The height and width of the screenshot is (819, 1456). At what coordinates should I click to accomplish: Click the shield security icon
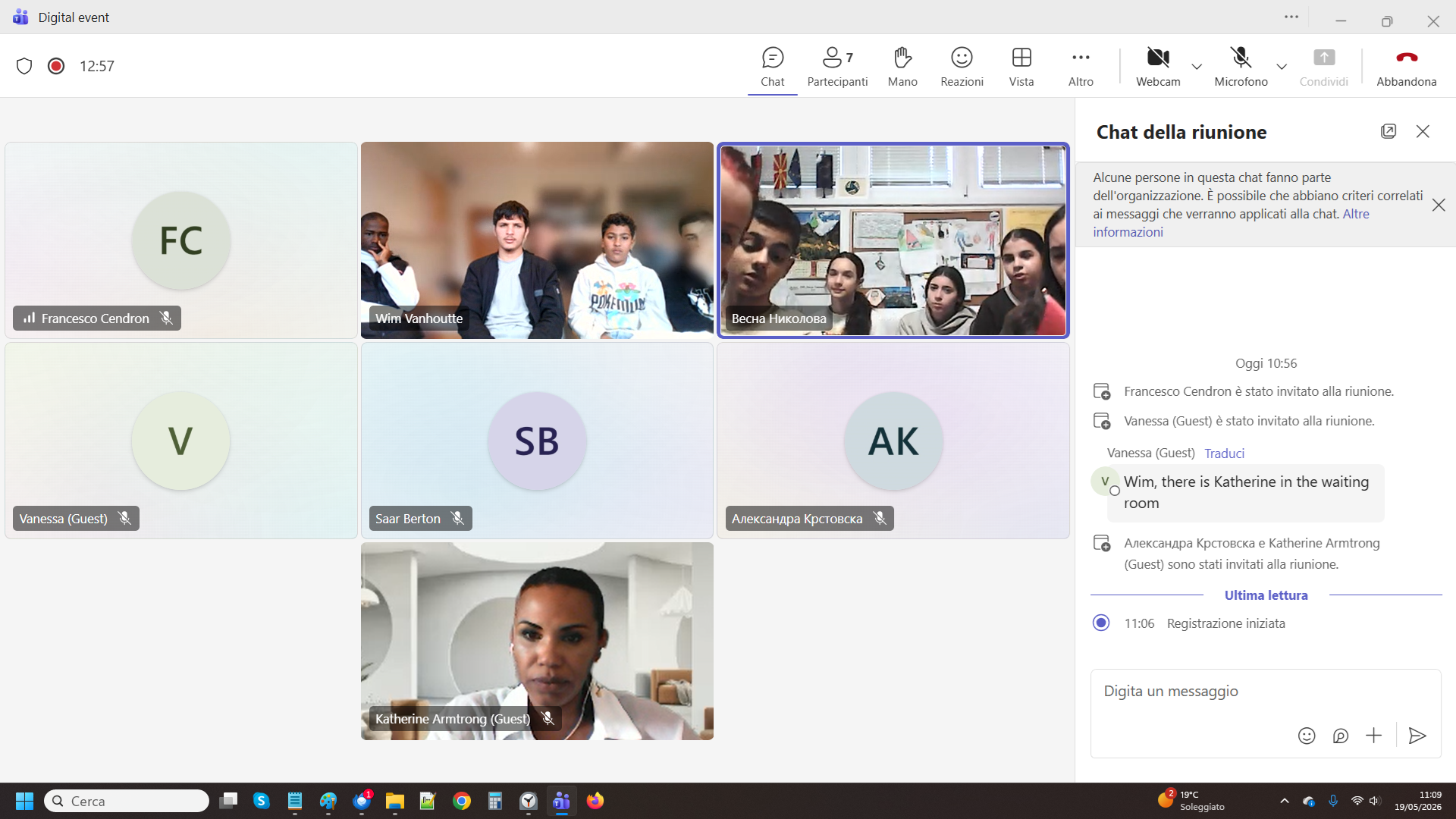click(24, 66)
